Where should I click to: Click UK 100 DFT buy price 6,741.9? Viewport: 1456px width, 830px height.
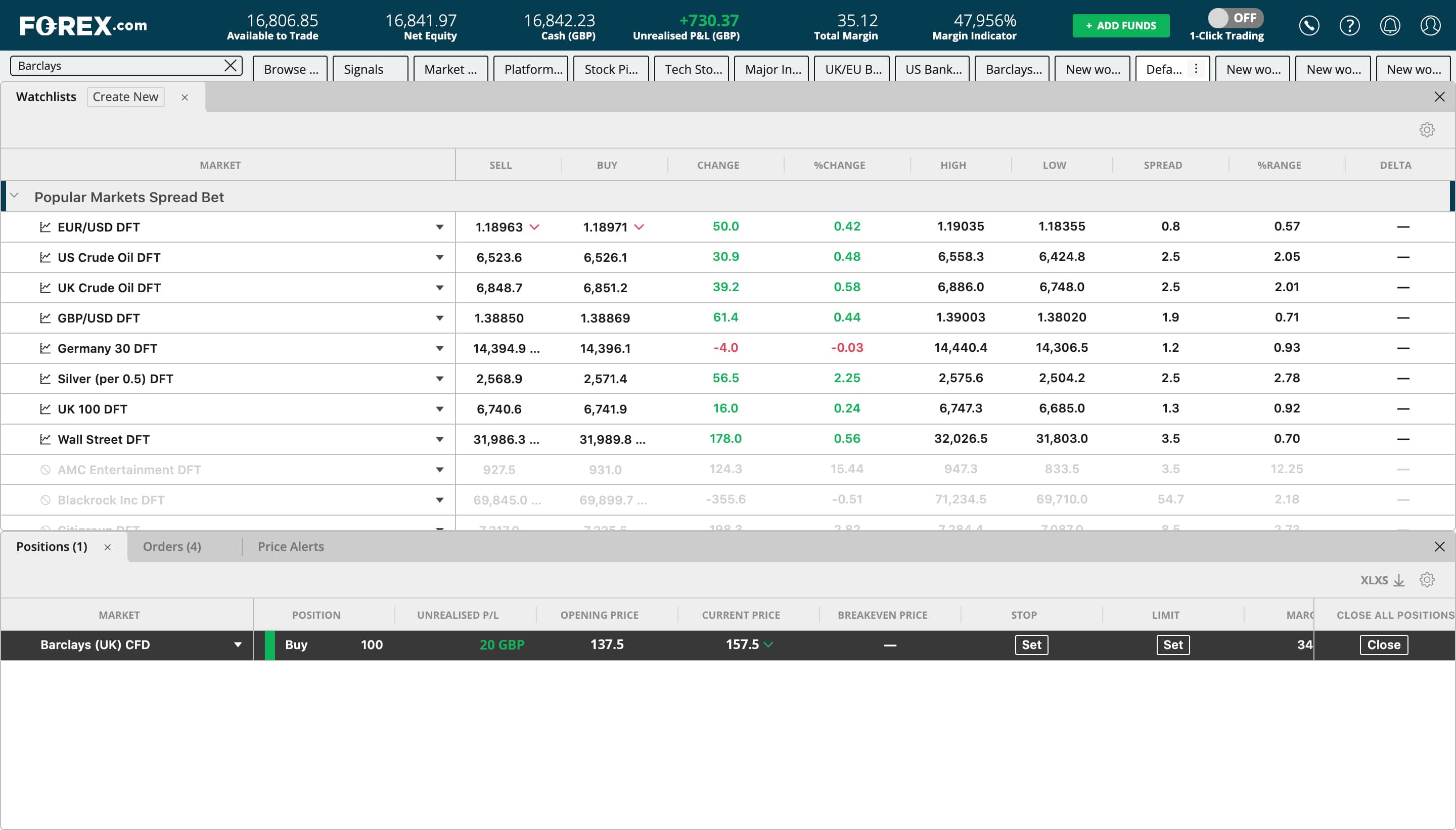605,409
